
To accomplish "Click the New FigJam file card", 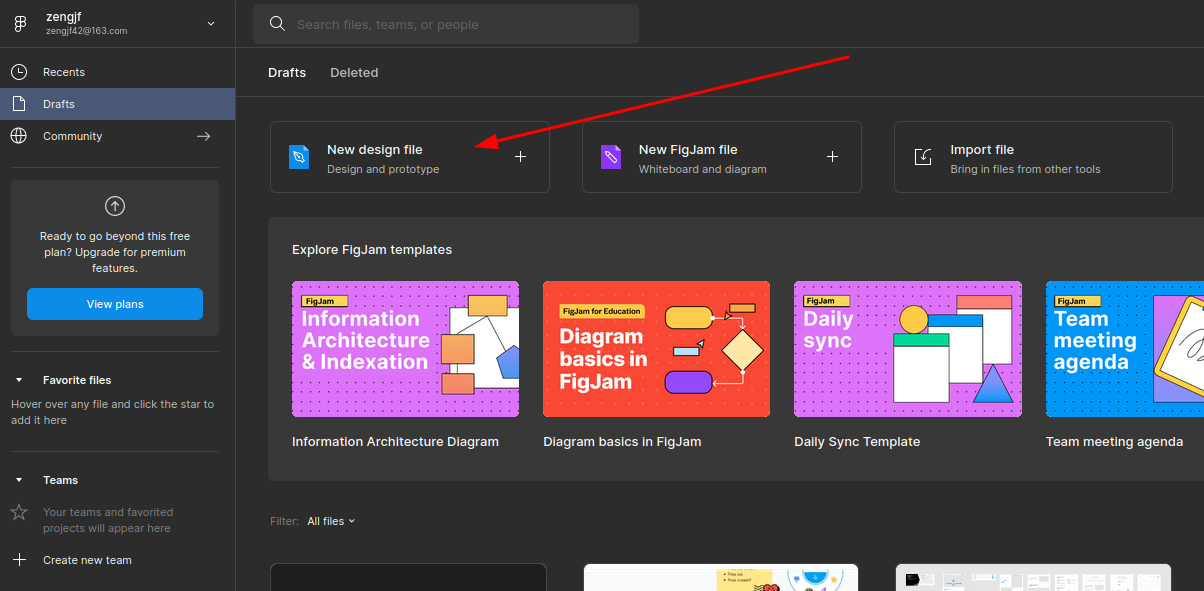I will [x=722, y=157].
